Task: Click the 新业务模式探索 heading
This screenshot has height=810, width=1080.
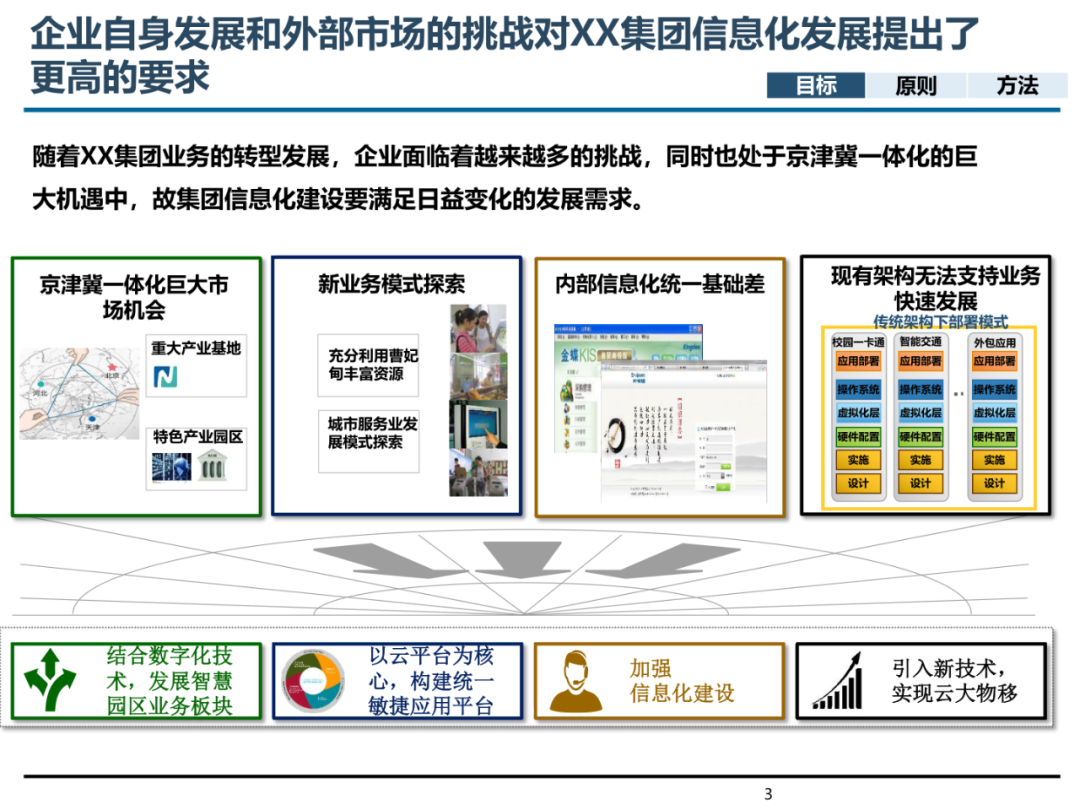Action: (x=391, y=284)
